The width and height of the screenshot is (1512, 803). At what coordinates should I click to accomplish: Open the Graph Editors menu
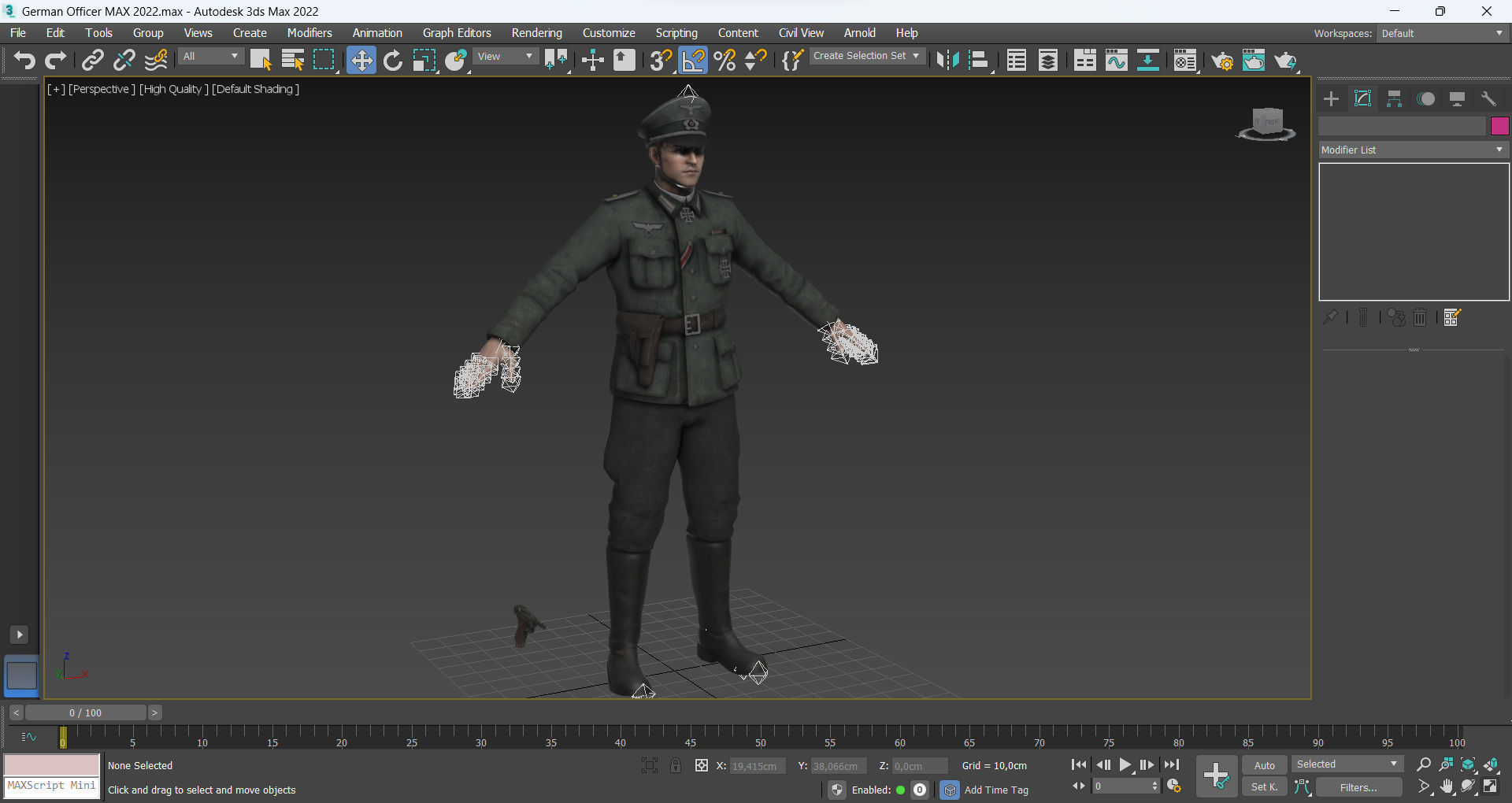pyautogui.click(x=457, y=33)
